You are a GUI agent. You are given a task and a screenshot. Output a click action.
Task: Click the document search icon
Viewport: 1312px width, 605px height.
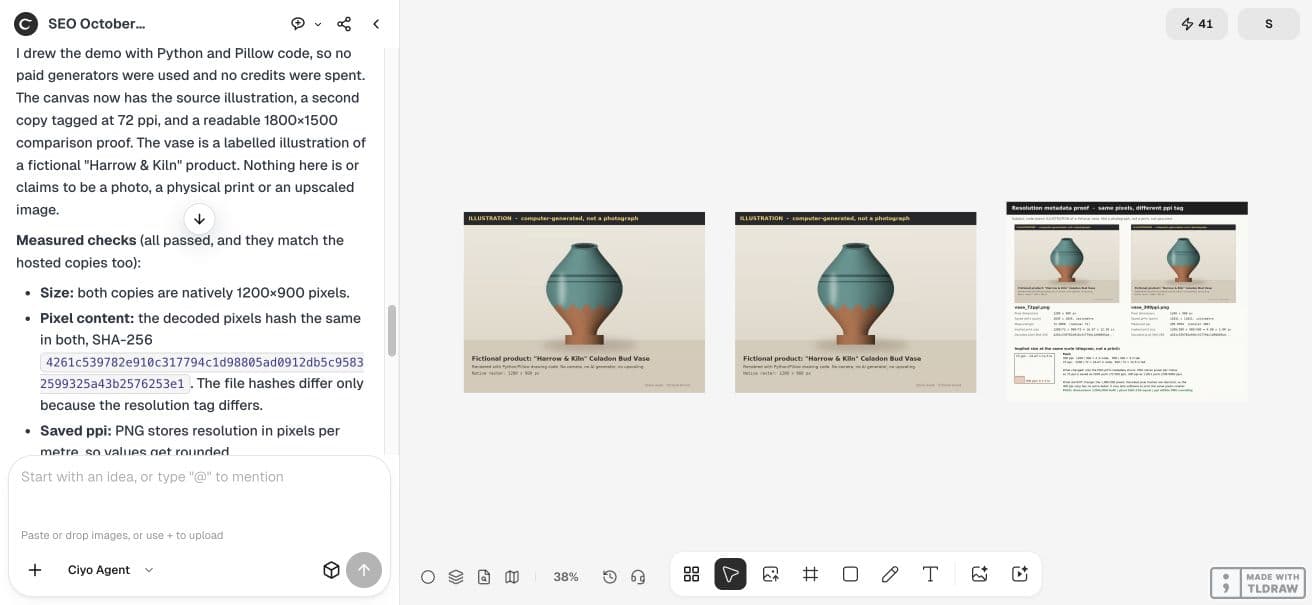pyautogui.click(x=484, y=577)
